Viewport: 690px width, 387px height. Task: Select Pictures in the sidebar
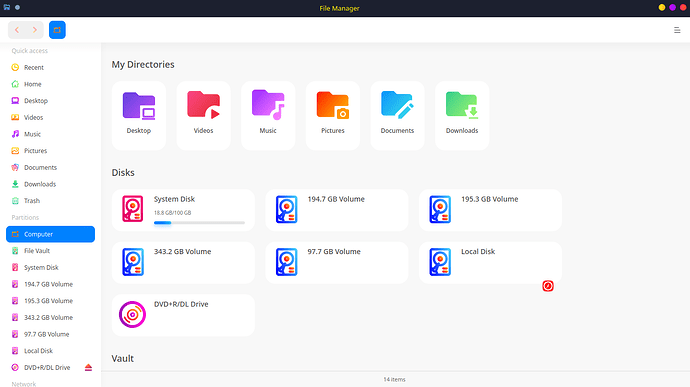[x=50, y=151]
